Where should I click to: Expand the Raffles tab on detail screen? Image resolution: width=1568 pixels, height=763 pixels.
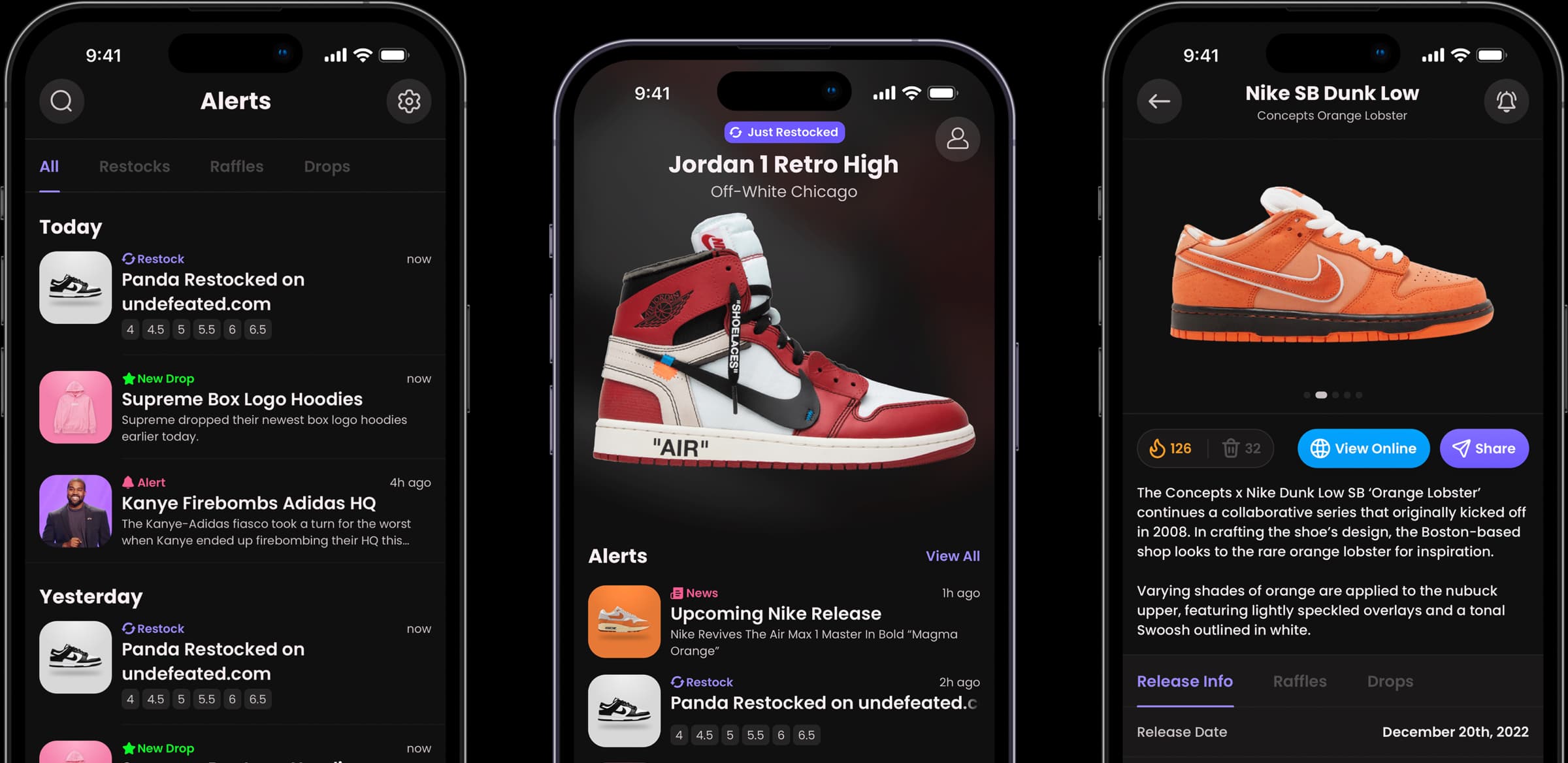click(1299, 681)
